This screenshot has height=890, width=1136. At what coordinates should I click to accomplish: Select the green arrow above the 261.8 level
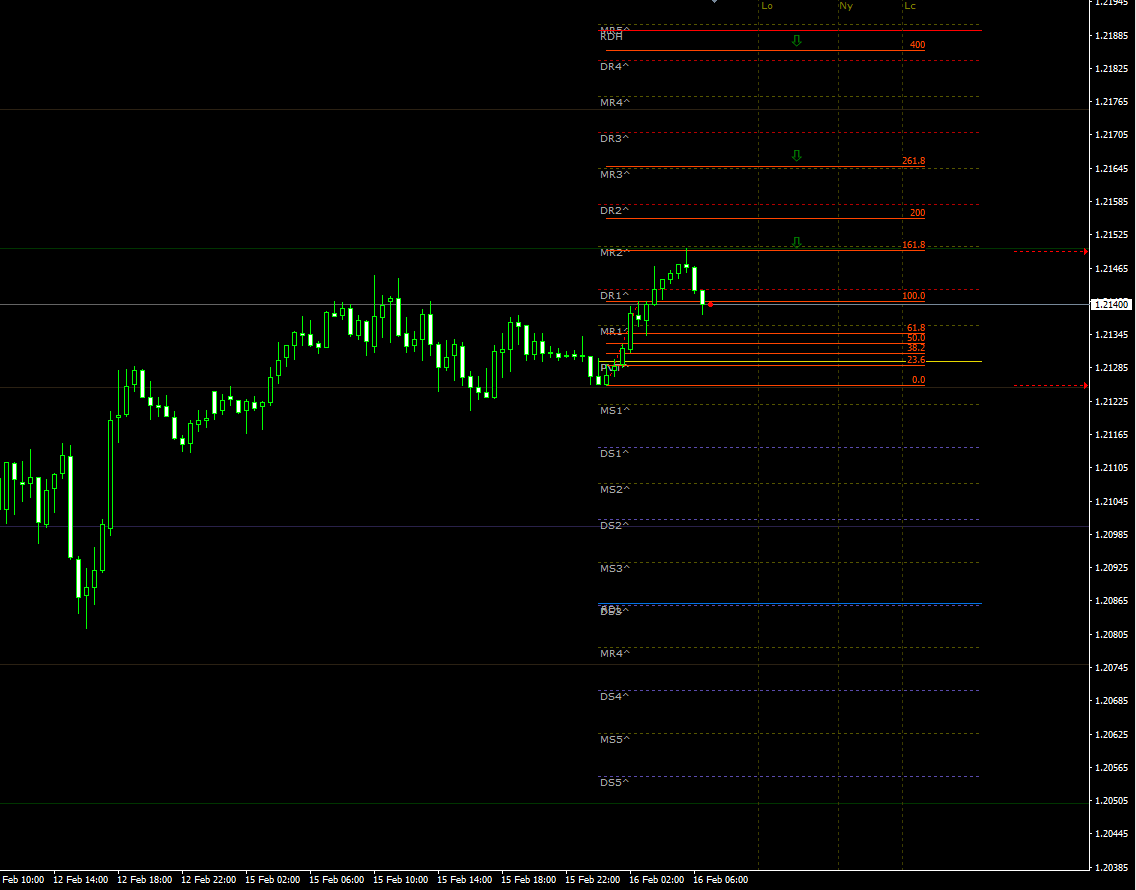click(797, 155)
